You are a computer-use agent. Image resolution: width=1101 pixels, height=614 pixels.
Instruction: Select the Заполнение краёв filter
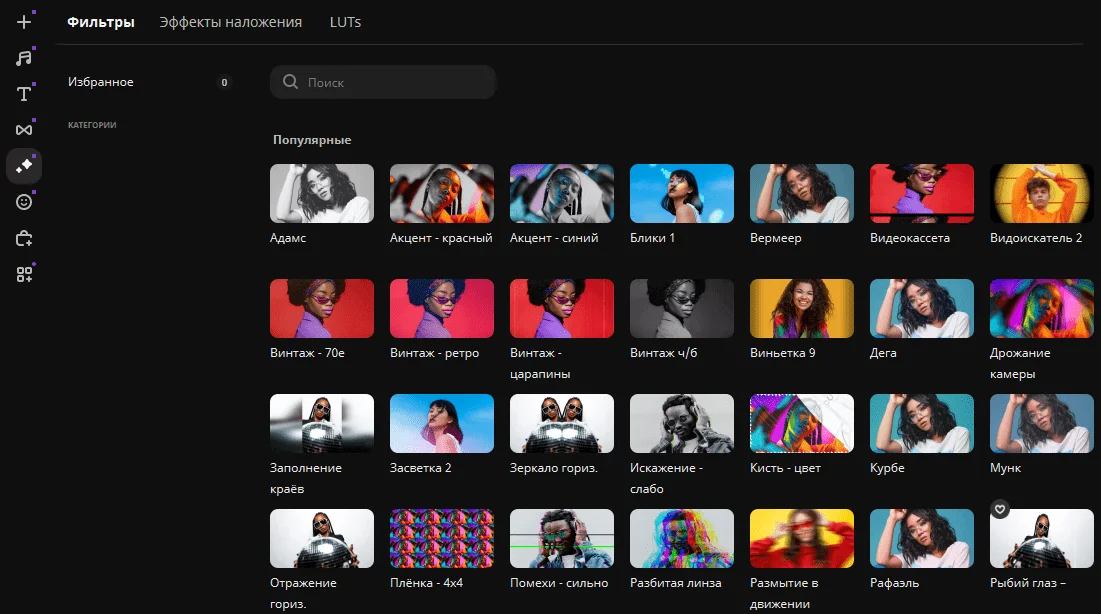(x=322, y=423)
